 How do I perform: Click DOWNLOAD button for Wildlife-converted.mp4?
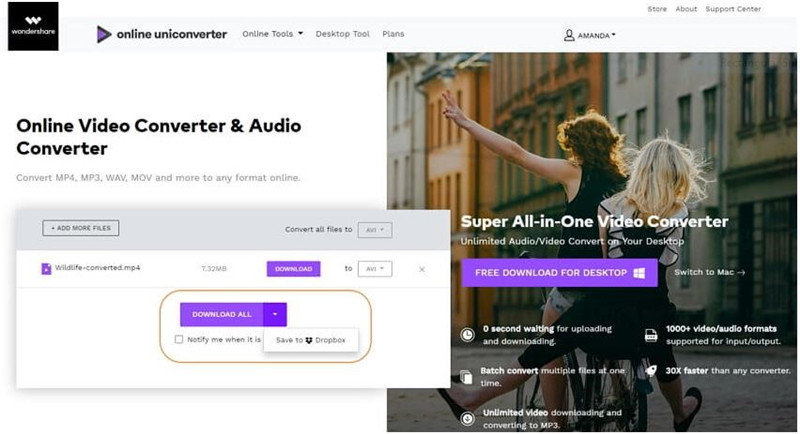click(293, 269)
